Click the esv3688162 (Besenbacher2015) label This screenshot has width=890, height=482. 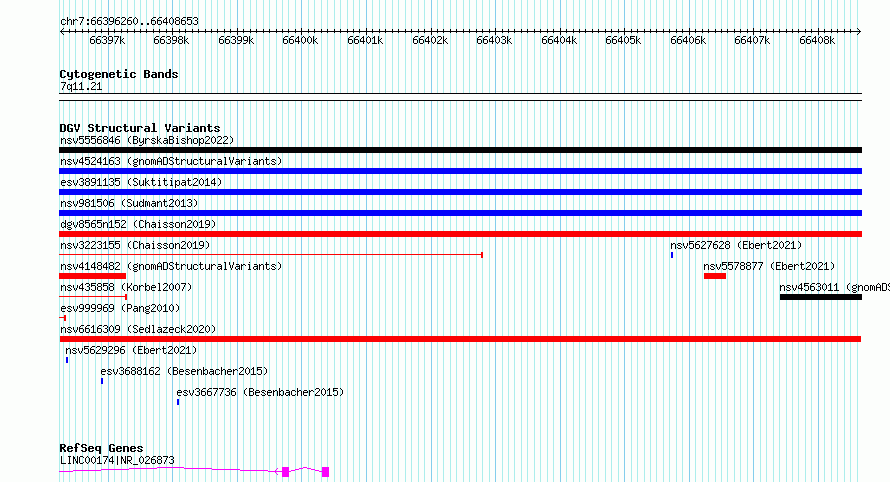point(184,371)
